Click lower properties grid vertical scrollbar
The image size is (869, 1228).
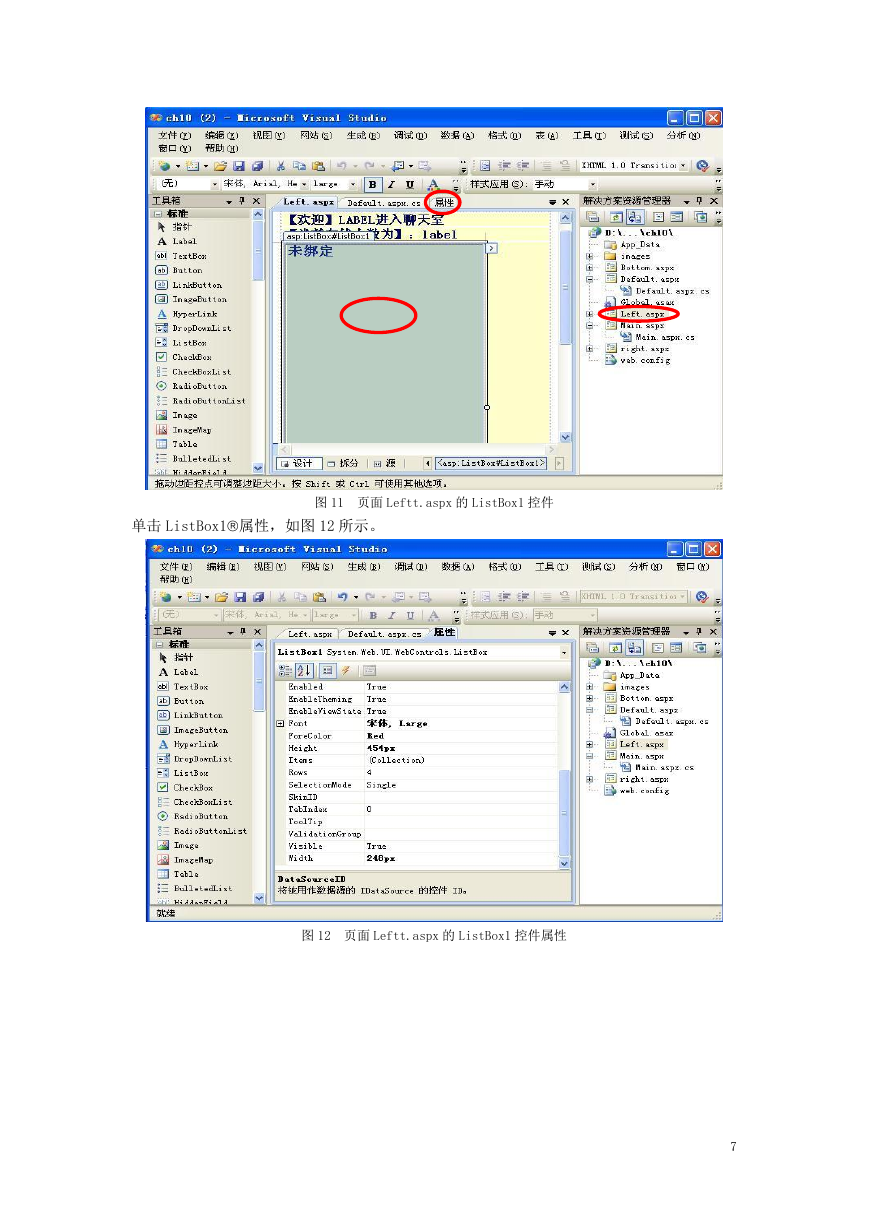click(x=564, y=775)
